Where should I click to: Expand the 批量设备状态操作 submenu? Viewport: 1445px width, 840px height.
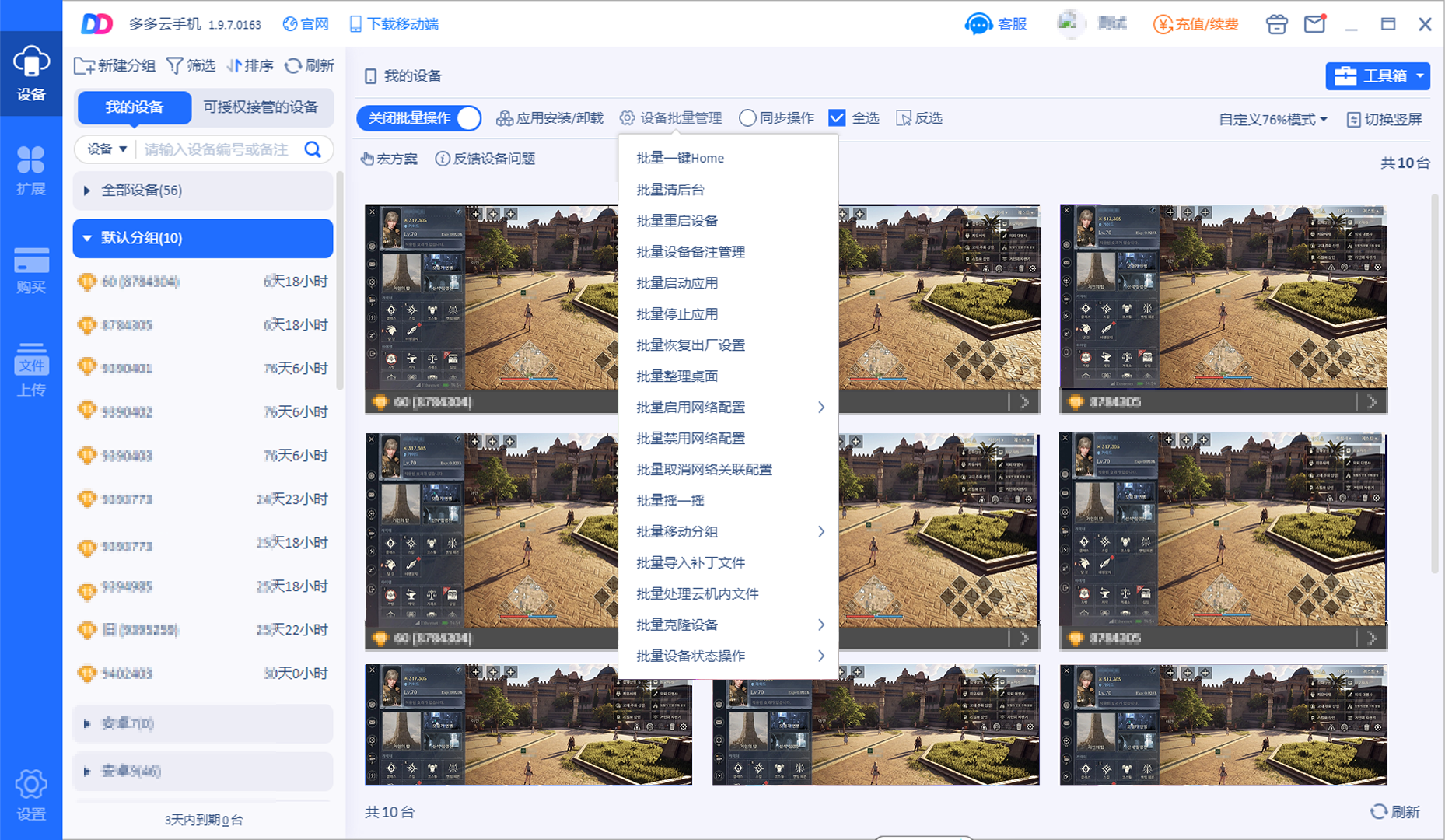tap(728, 656)
